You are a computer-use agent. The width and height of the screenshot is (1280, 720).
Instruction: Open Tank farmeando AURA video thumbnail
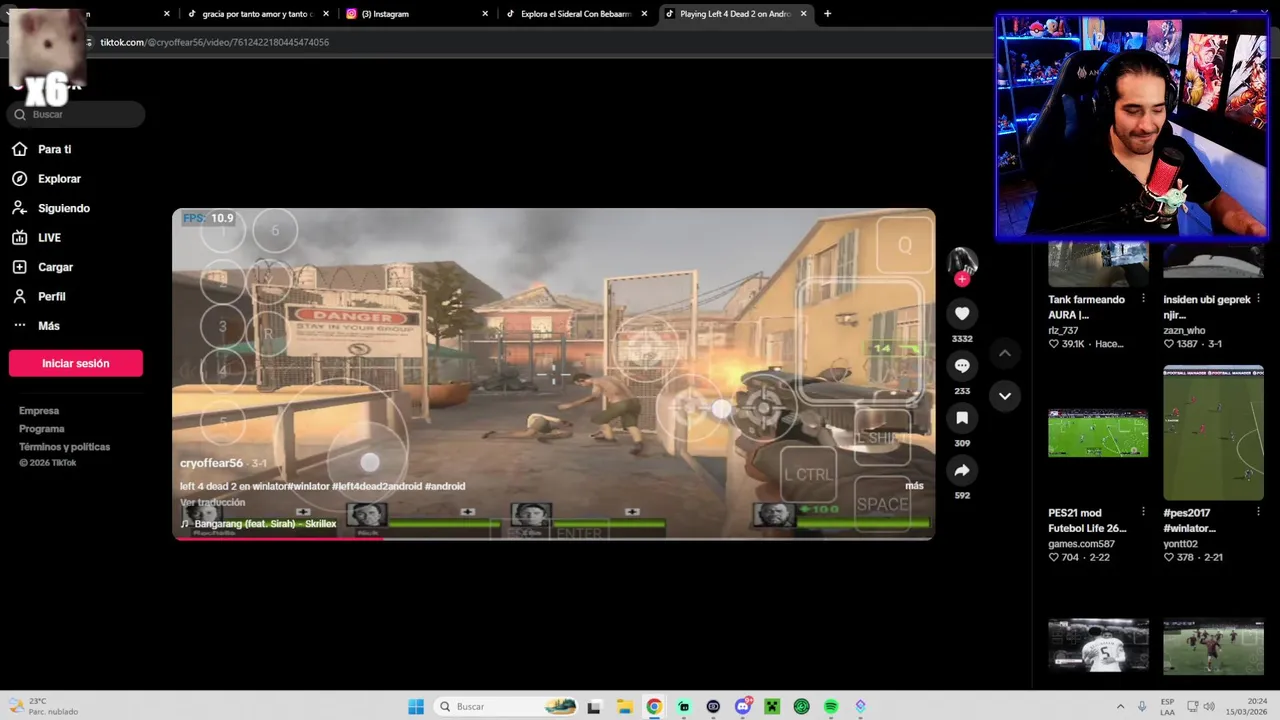[x=1098, y=264]
